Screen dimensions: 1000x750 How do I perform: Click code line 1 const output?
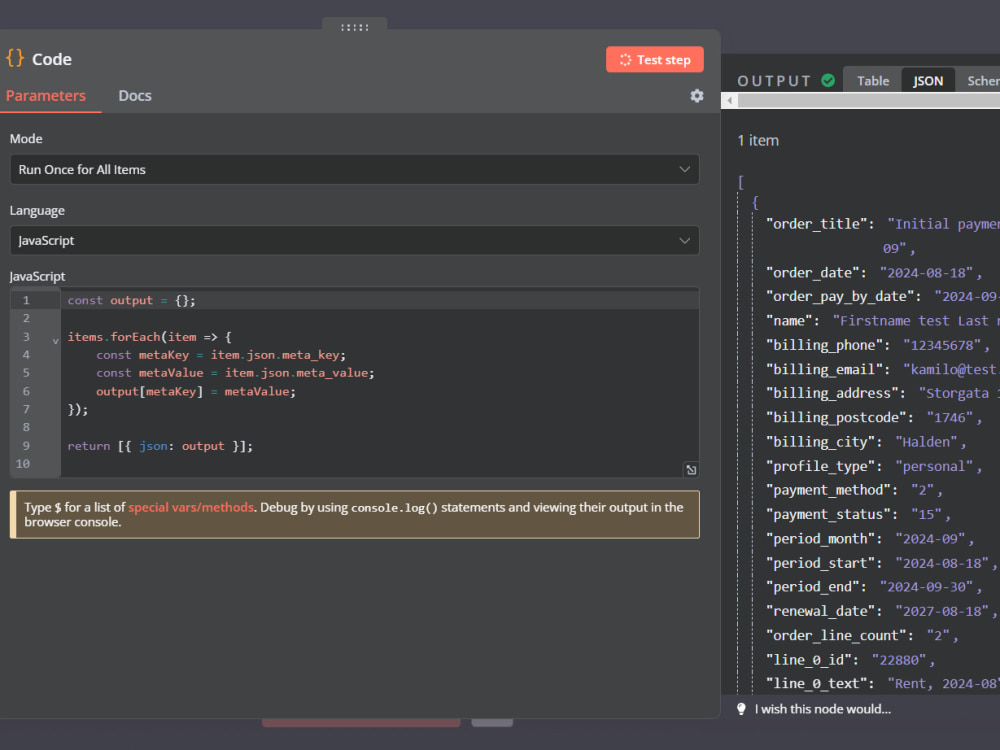(x=131, y=300)
